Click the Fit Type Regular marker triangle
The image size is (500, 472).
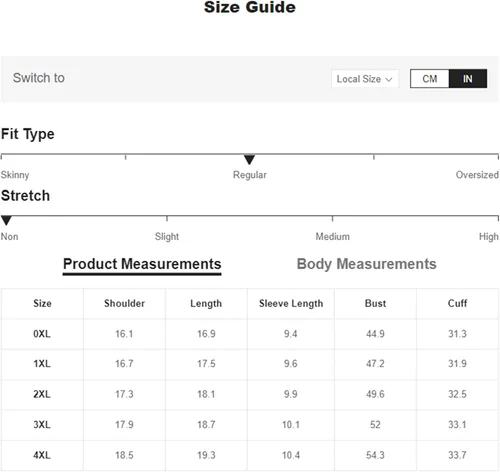(x=249, y=160)
